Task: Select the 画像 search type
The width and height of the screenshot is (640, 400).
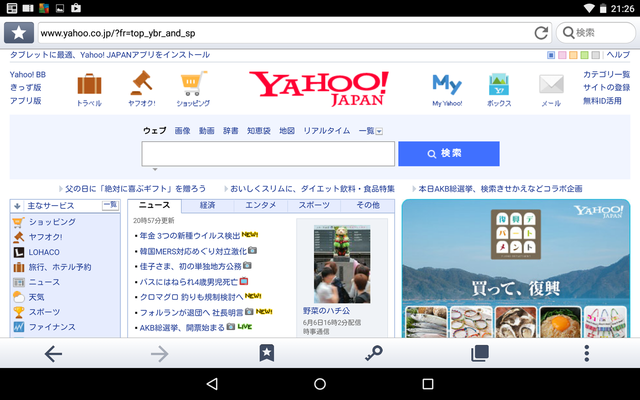Action: pos(182,131)
